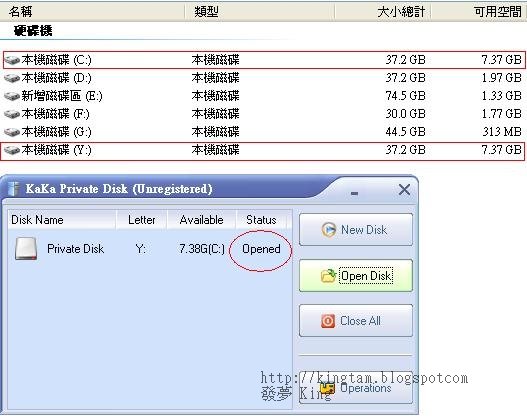The image size is (527, 419).
Task: Click the drive icon for 本機磁碟 (Y:)
Action: coord(12,150)
